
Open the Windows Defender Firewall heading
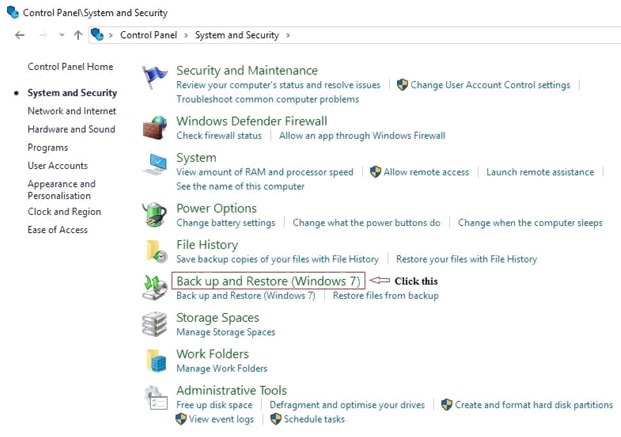[252, 121]
